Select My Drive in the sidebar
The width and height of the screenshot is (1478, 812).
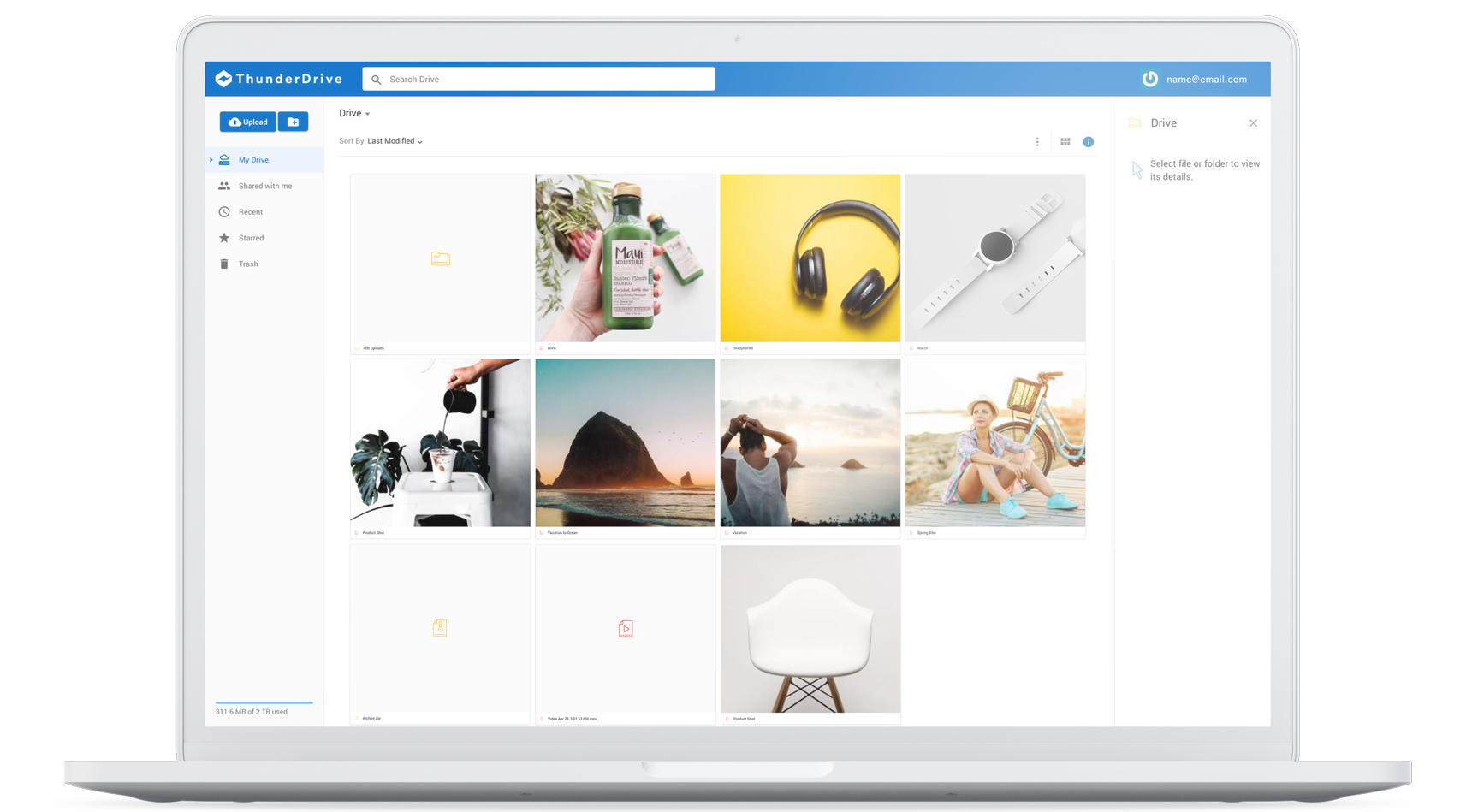point(264,160)
